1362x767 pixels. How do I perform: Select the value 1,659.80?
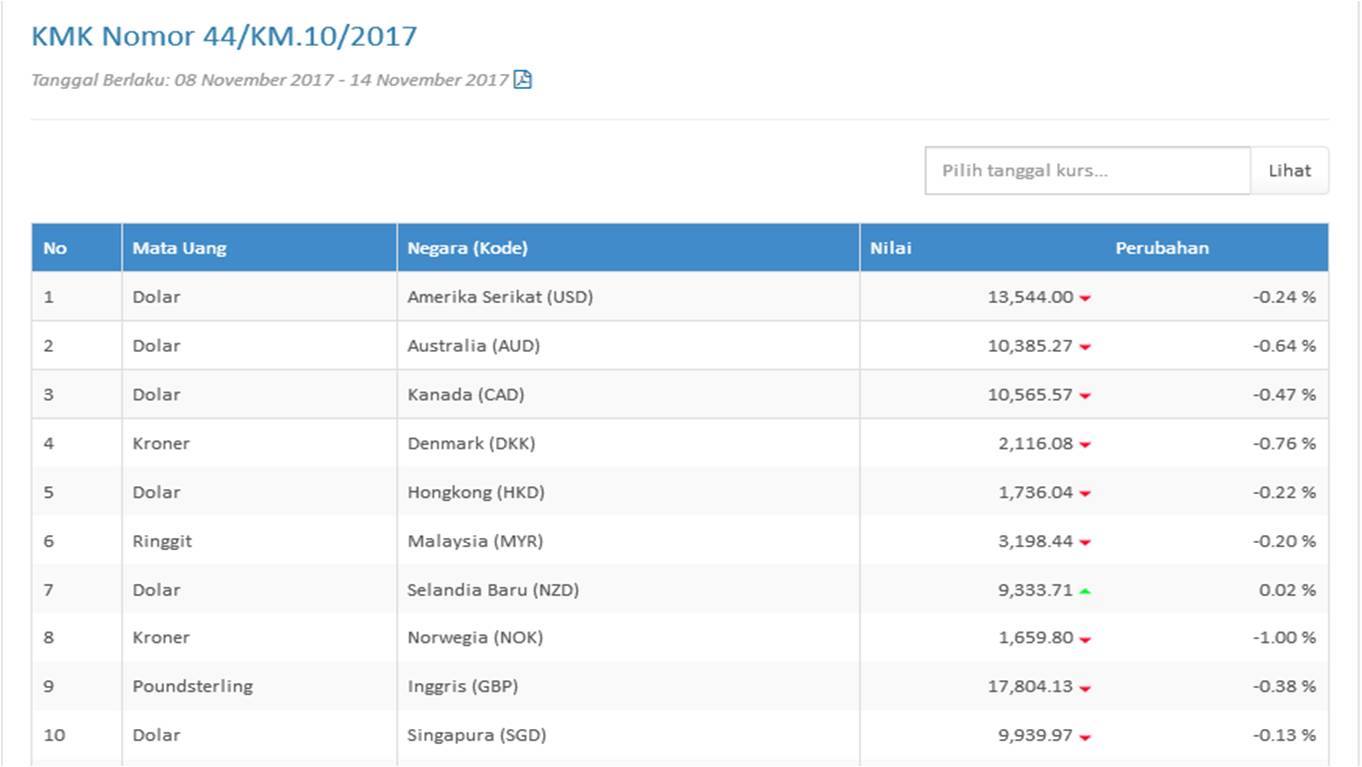coord(1035,637)
